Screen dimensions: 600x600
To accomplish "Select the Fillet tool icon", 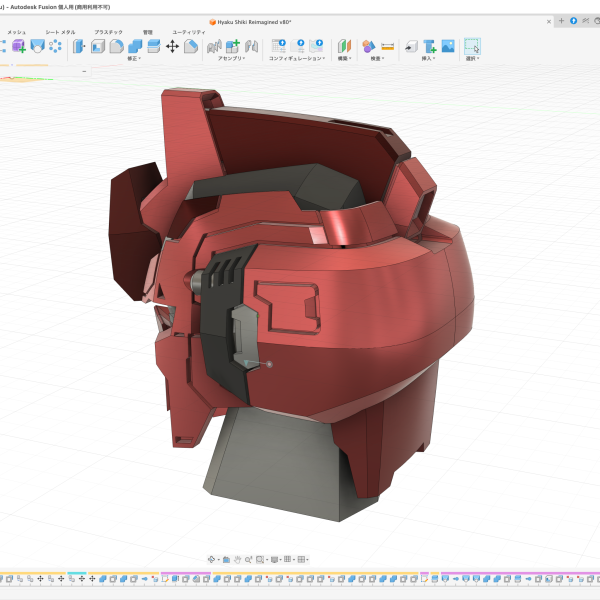I will [x=116, y=47].
